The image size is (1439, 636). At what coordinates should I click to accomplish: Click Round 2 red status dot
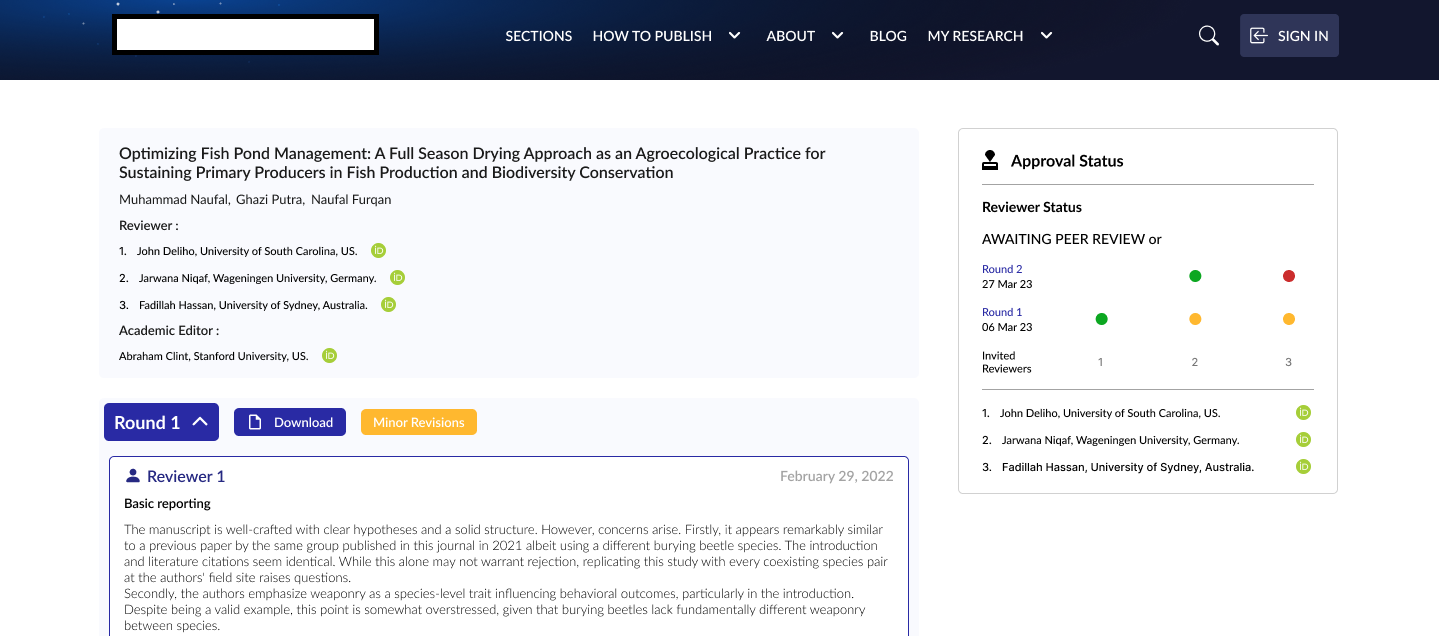(1288, 276)
